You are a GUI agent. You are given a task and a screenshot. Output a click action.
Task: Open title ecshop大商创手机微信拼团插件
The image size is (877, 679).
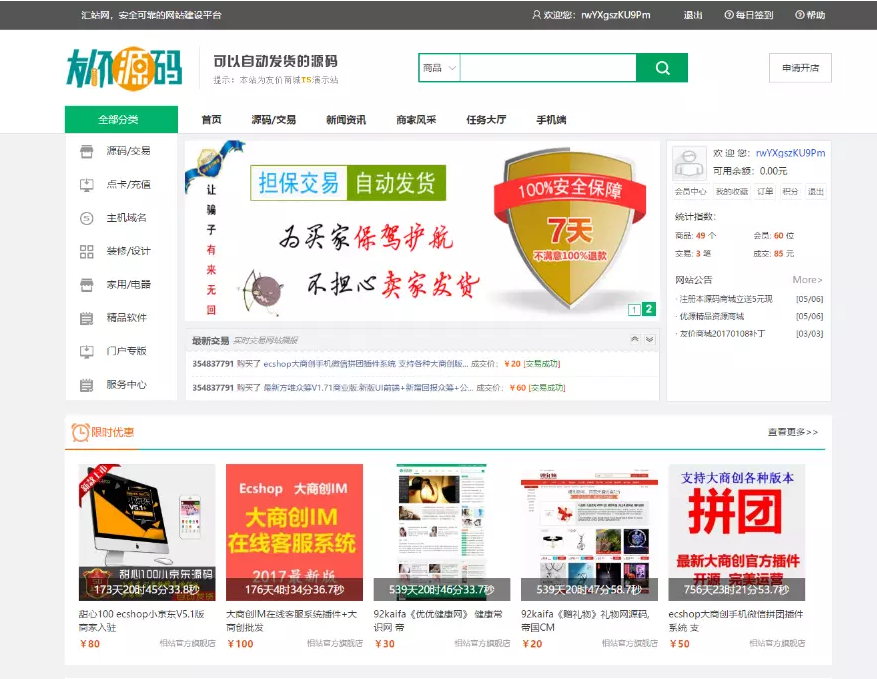735,620
